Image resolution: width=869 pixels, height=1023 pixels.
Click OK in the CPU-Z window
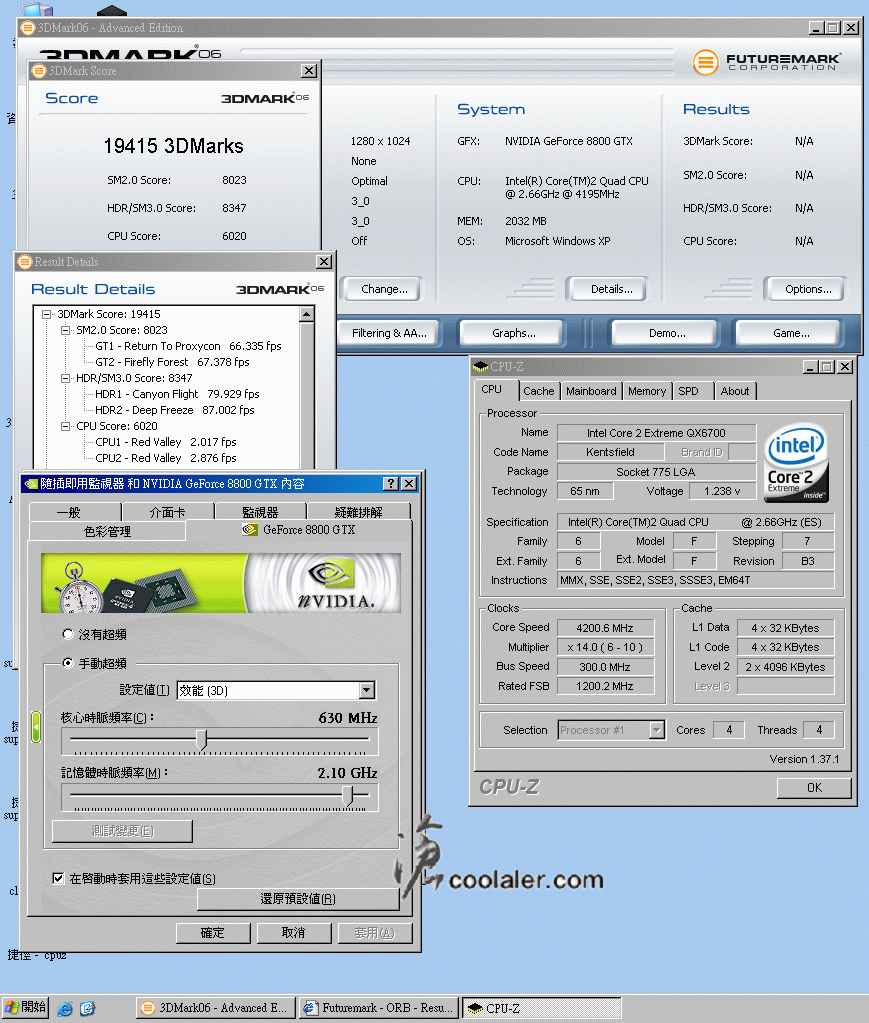814,787
